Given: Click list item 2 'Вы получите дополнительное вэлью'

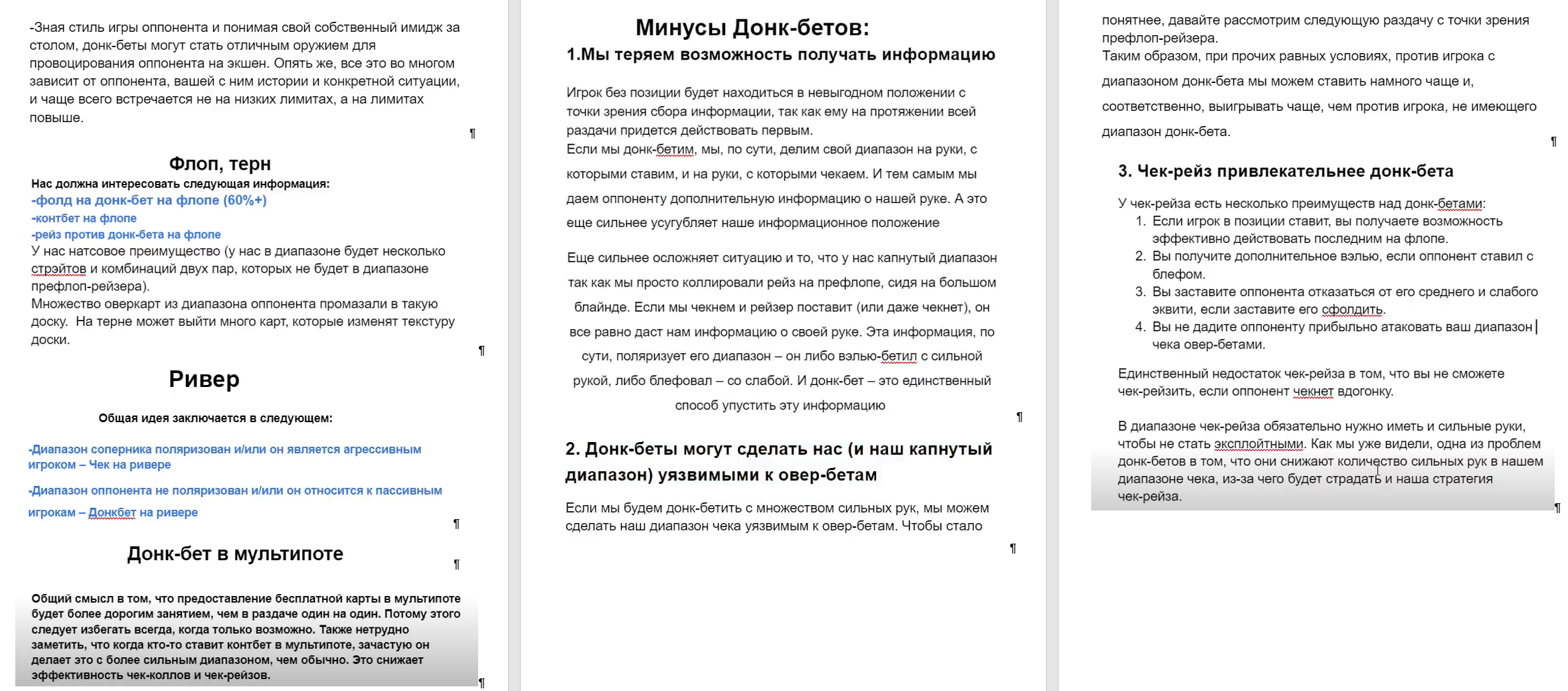Looking at the screenshot, I should [1342, 265].
